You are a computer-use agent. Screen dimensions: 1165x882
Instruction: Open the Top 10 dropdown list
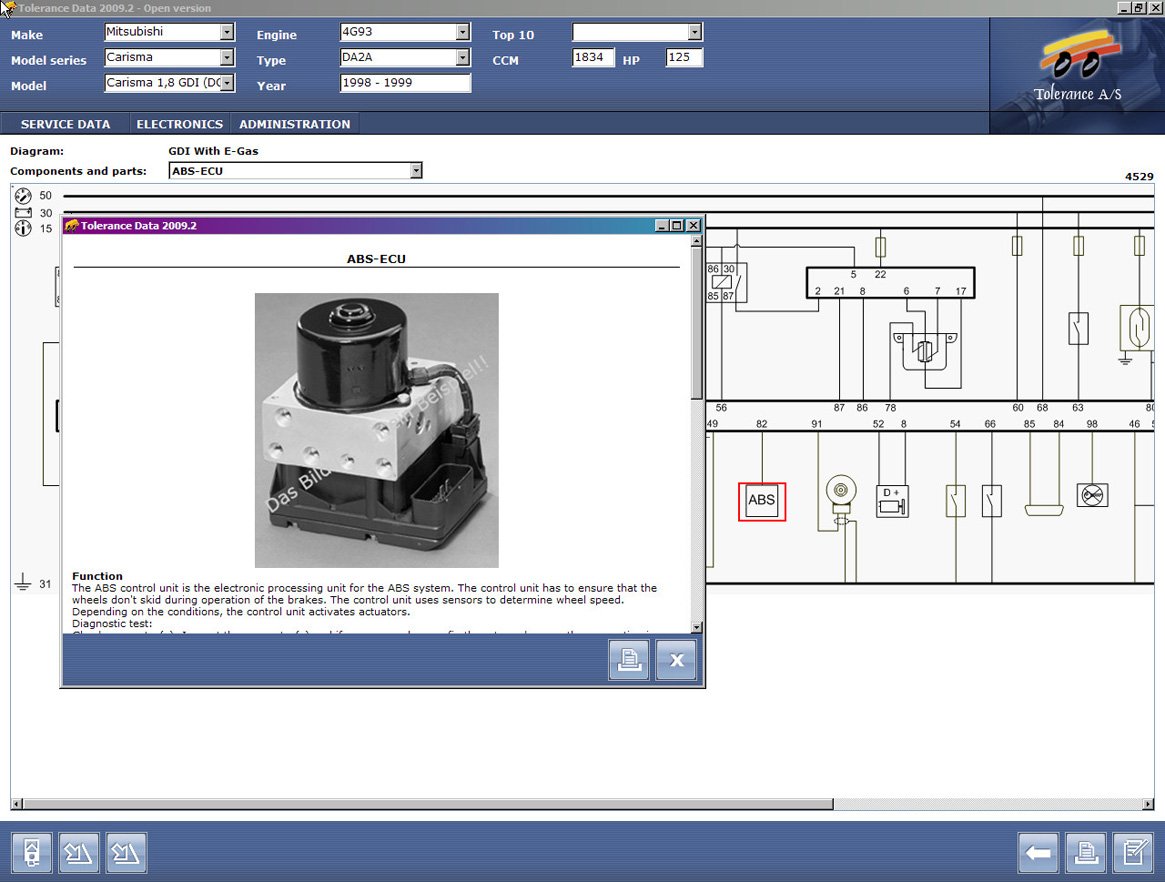pyautogui.click(x=695, y=33)
